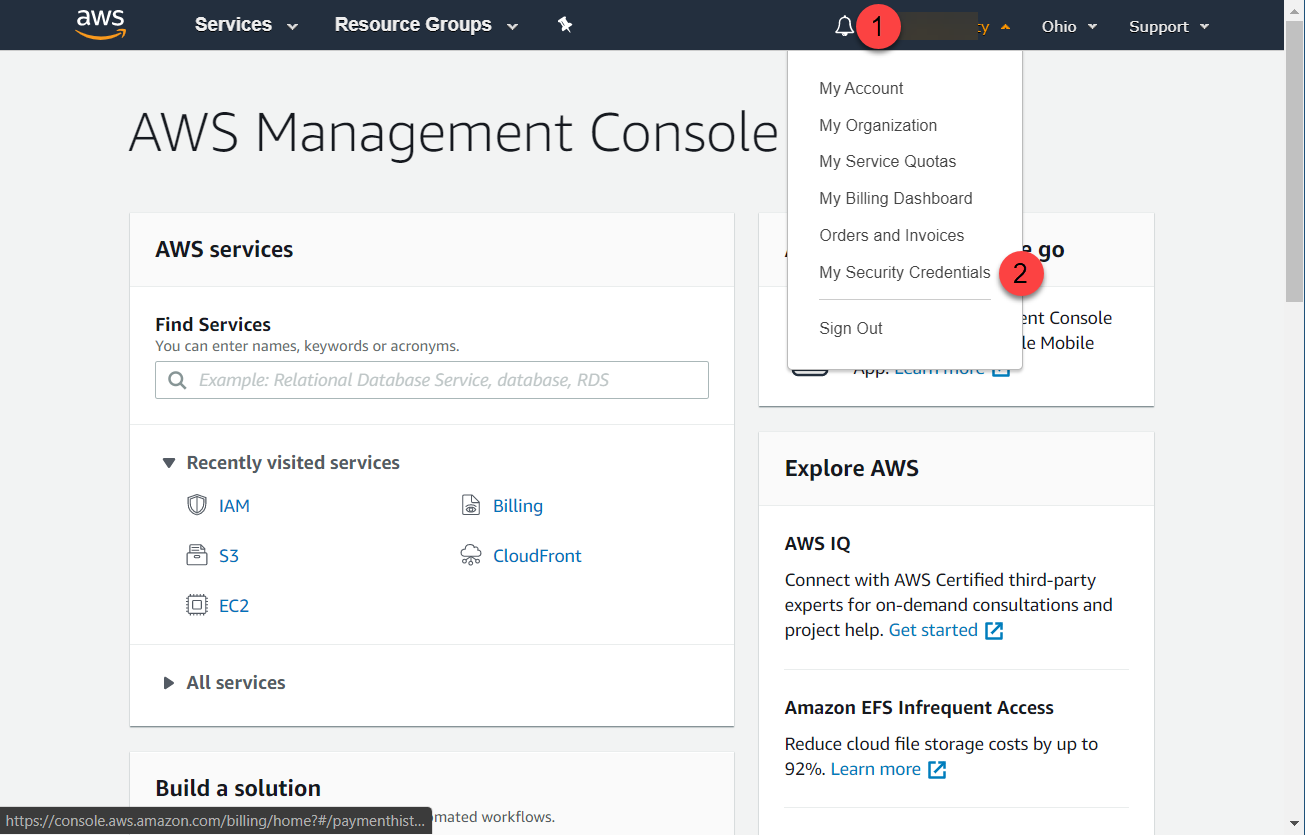Open the CloudFront service link
This screenshot has height=835, width=1305.
(x=537, y=556)
